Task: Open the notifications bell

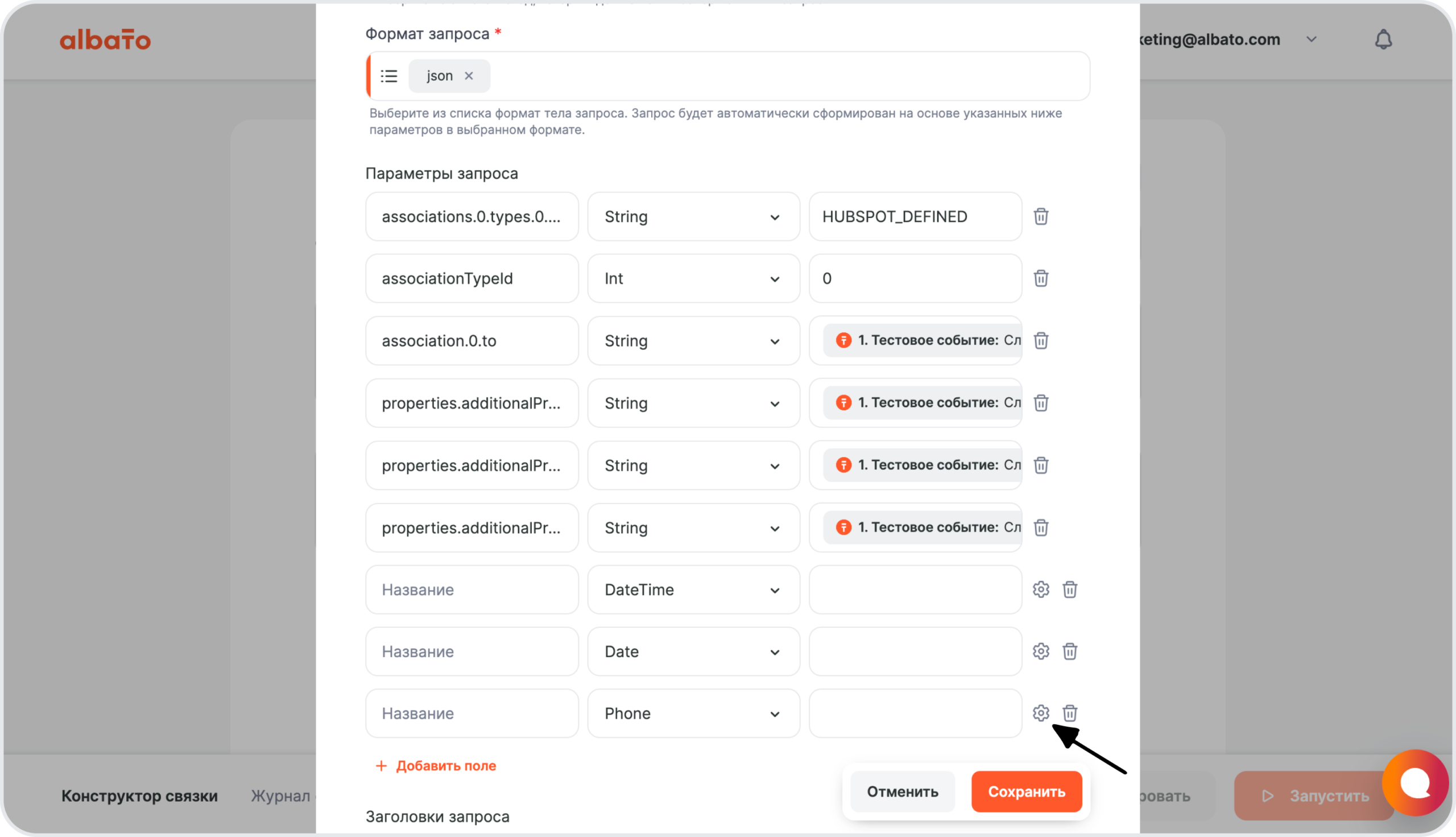Action: click(1383, 40)
